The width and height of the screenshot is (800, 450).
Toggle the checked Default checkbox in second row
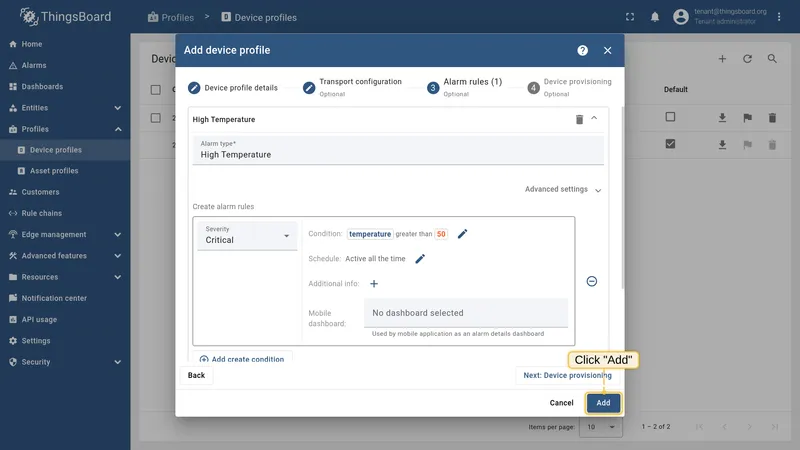[x=670, y=144]
